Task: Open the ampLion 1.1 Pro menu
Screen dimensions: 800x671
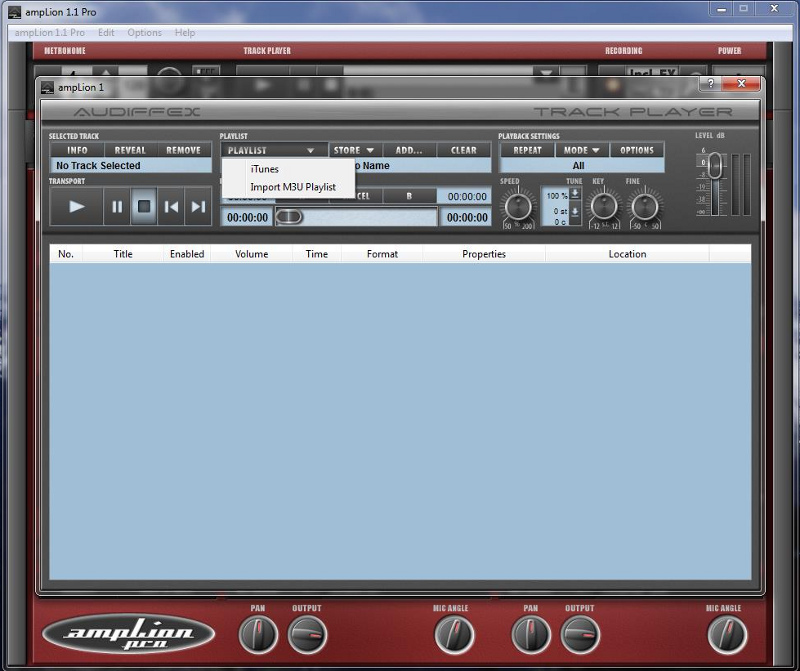Action: pyautogui.click(x=49, y=33)
